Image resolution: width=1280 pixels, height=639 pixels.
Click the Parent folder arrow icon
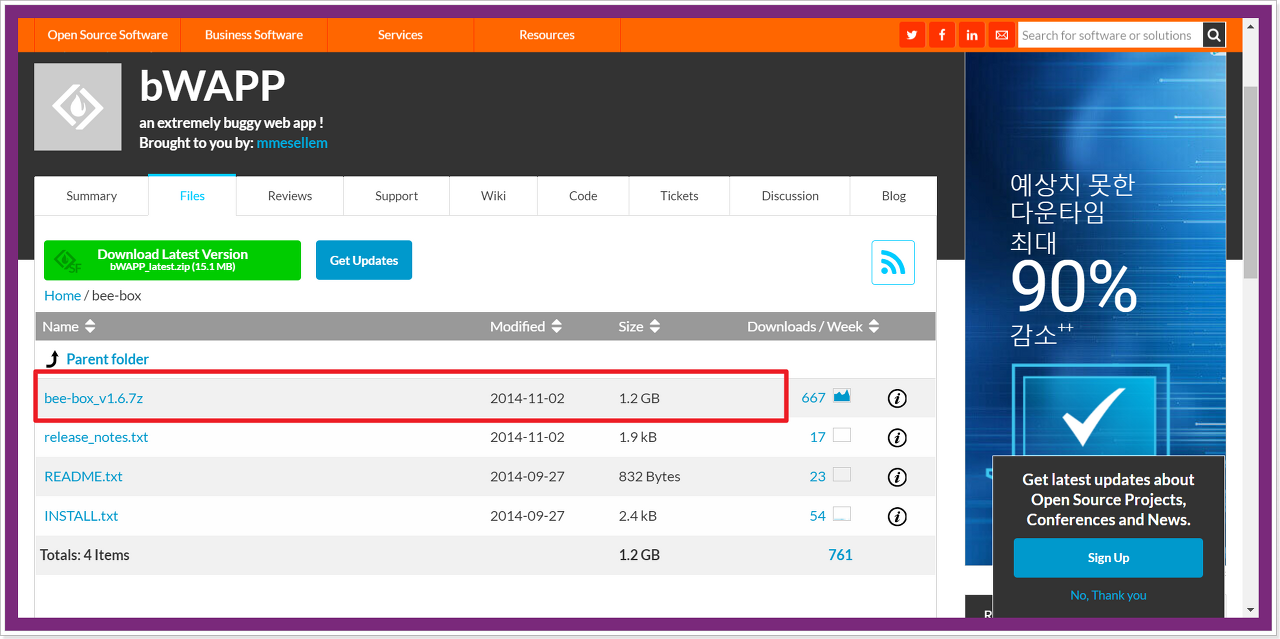click(53, 359)
